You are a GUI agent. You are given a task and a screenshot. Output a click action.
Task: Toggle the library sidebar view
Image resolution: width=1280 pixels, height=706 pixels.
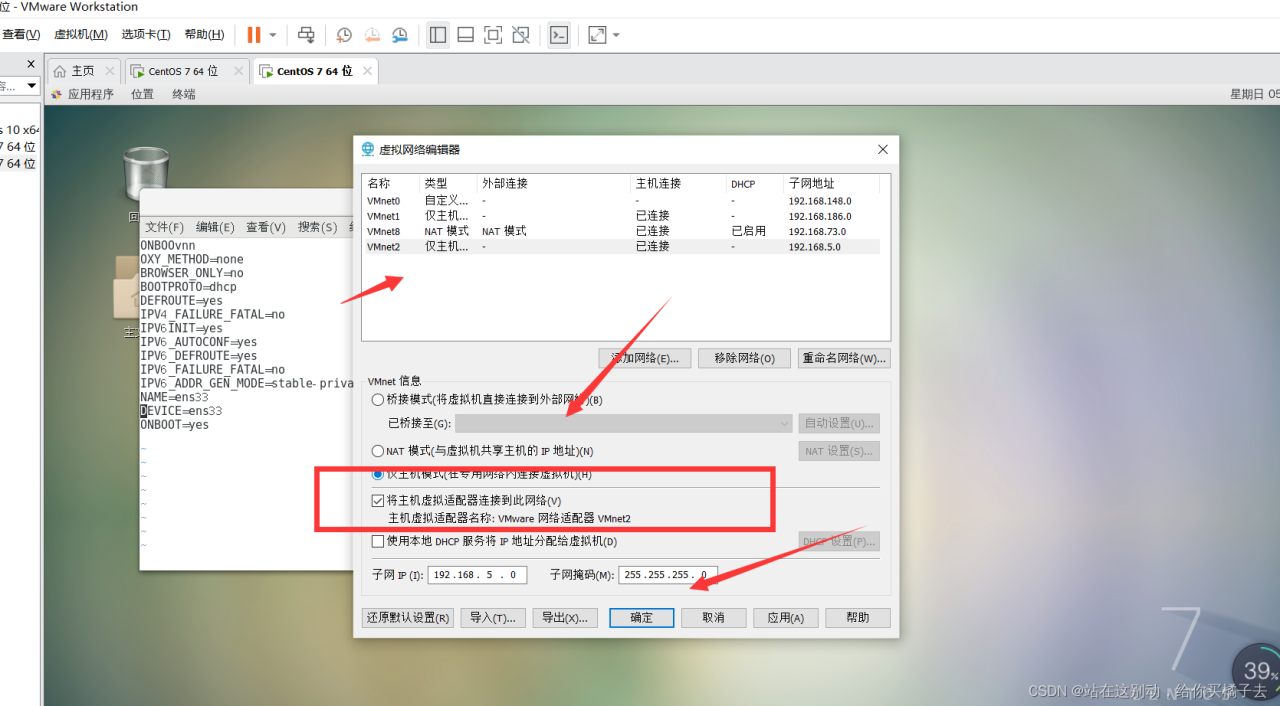coord(438,35)
